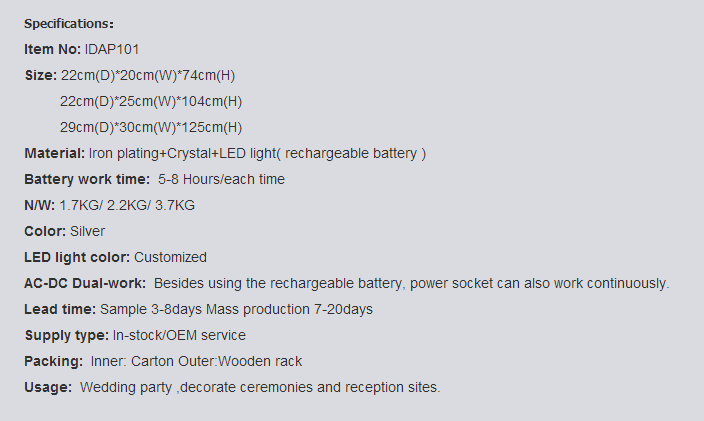
Task: Click the Item No label
Action: pyautogui.click(x=53, y=49)
